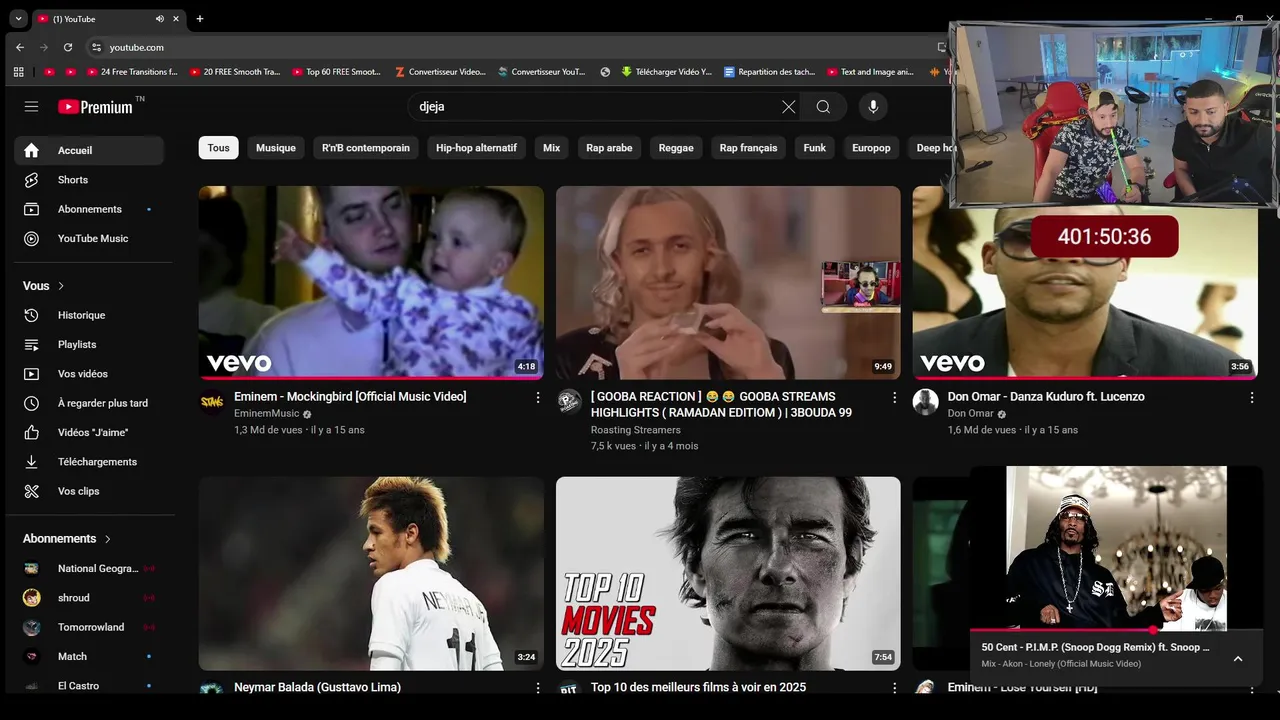Open Convertisseur Video bookmark
Viewport: 1280px width, 720px height.
click(x=440, y=72)
